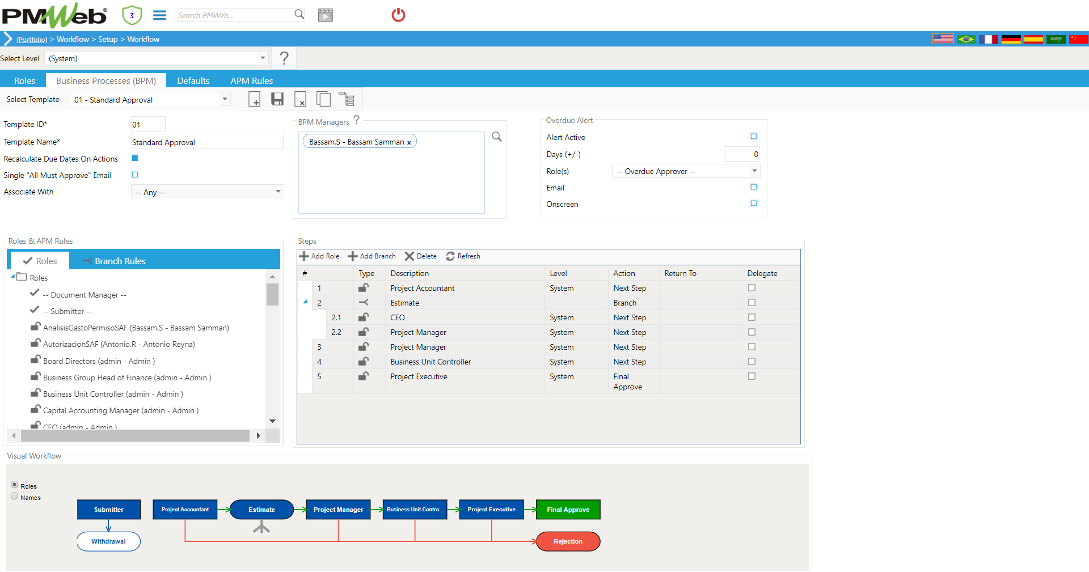Click the help question mark beside Select Level
Image resolution: width=1089 pixels, height=572 pixels.
coord(284,58)
